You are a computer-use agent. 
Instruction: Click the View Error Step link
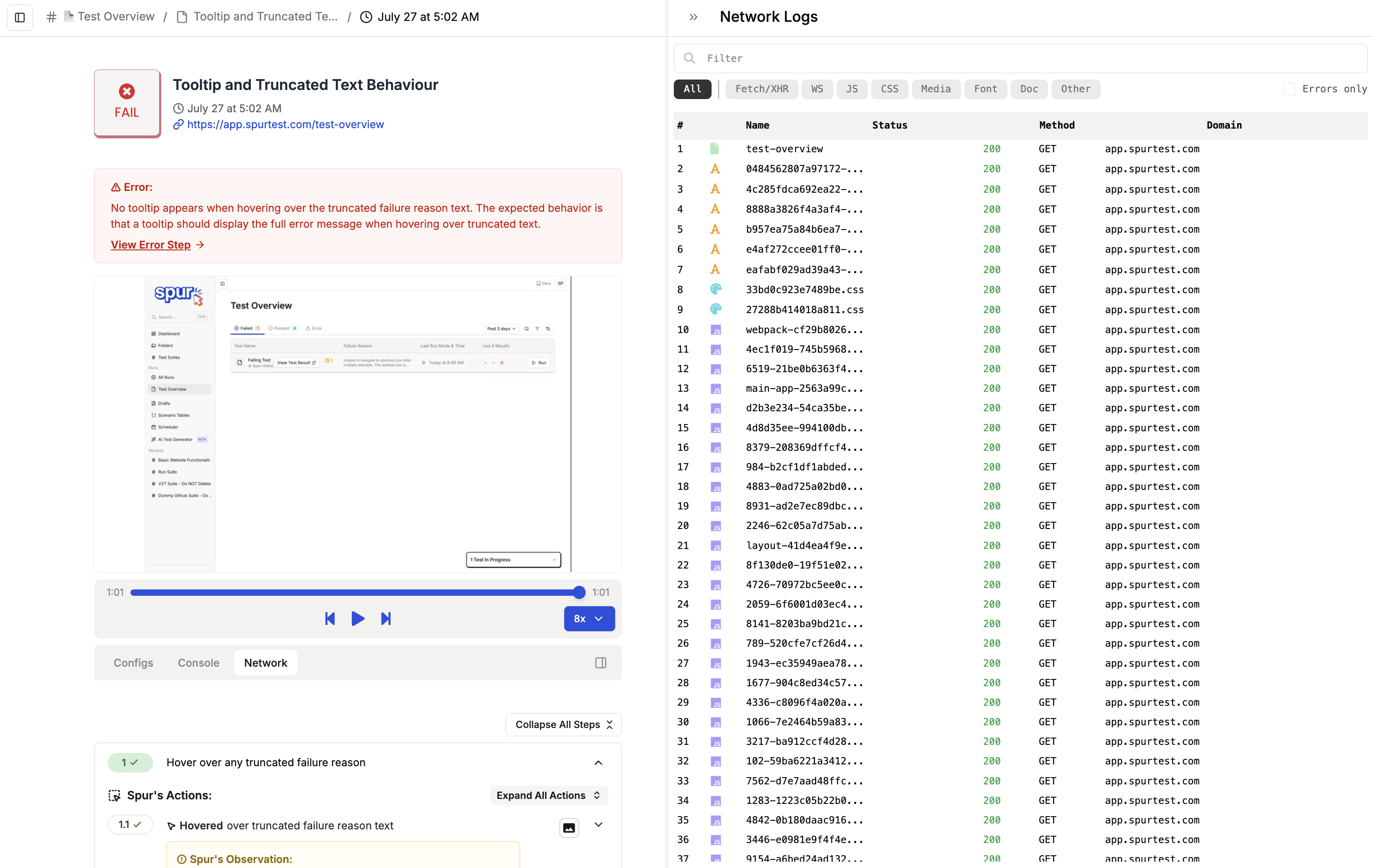(150, 244)
